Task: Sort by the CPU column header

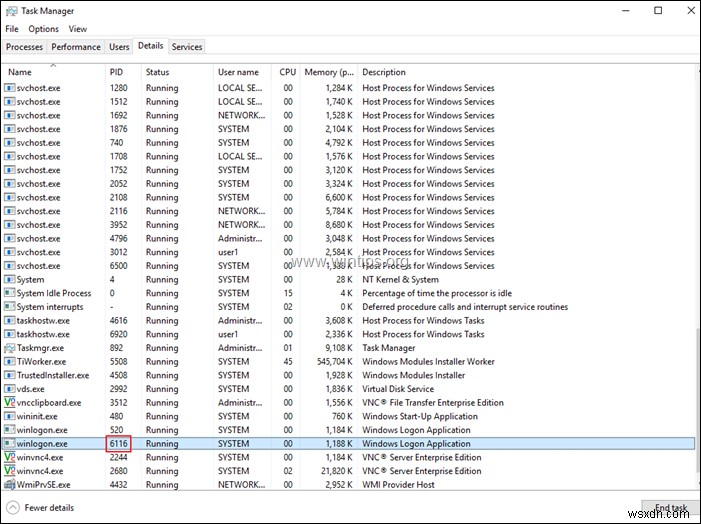Action: [288, 72]
